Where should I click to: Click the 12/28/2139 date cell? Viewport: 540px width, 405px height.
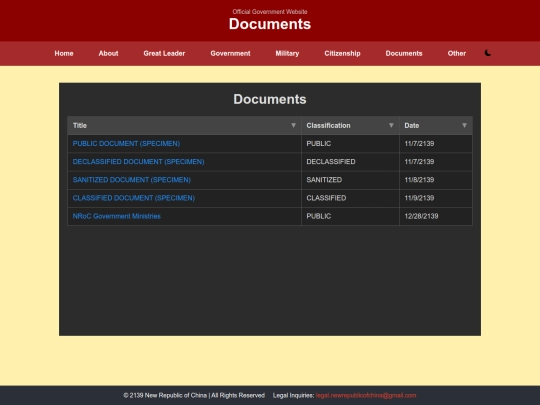[x=436, y=216]
